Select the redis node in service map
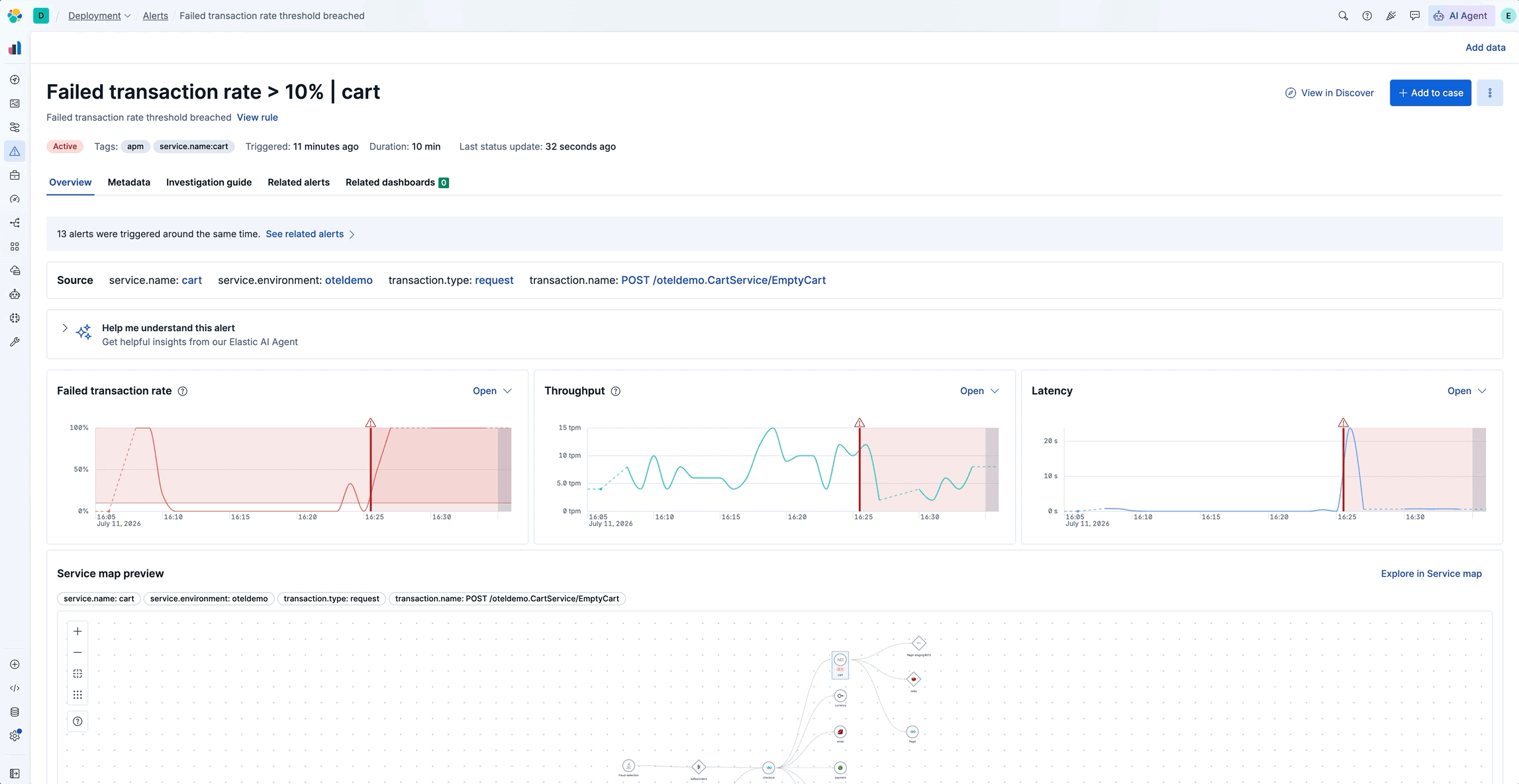1519x784 pixels. pos(913,680)
